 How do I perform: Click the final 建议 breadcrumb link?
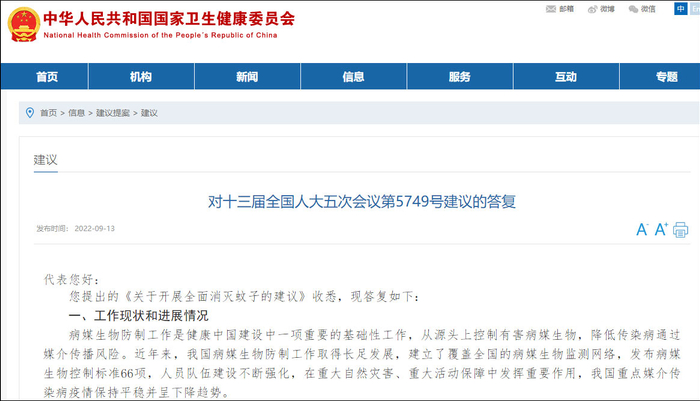click(149, 113)
